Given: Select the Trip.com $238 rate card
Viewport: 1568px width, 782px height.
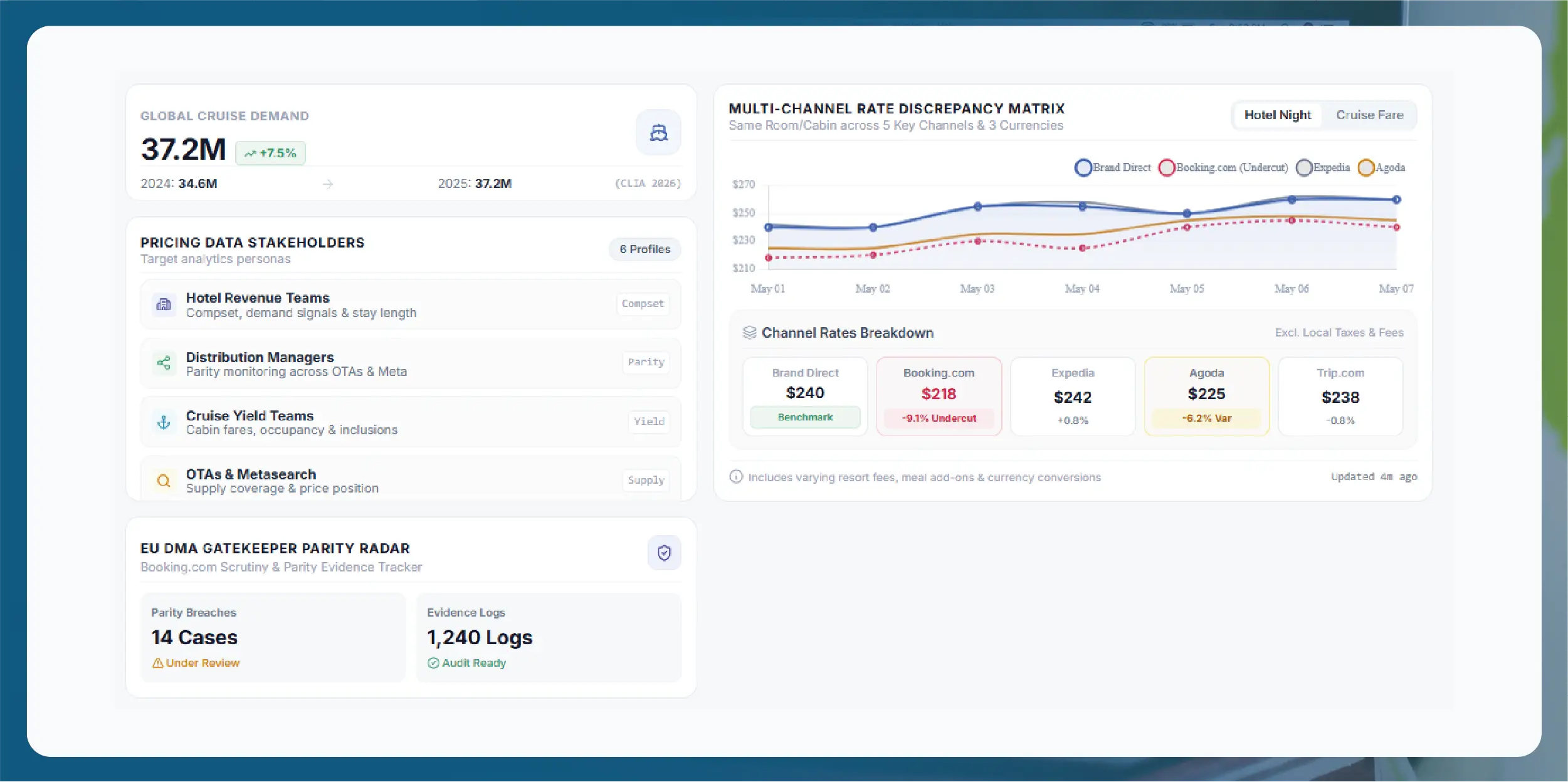Looking at the screenshot, I should (1340, 396).
